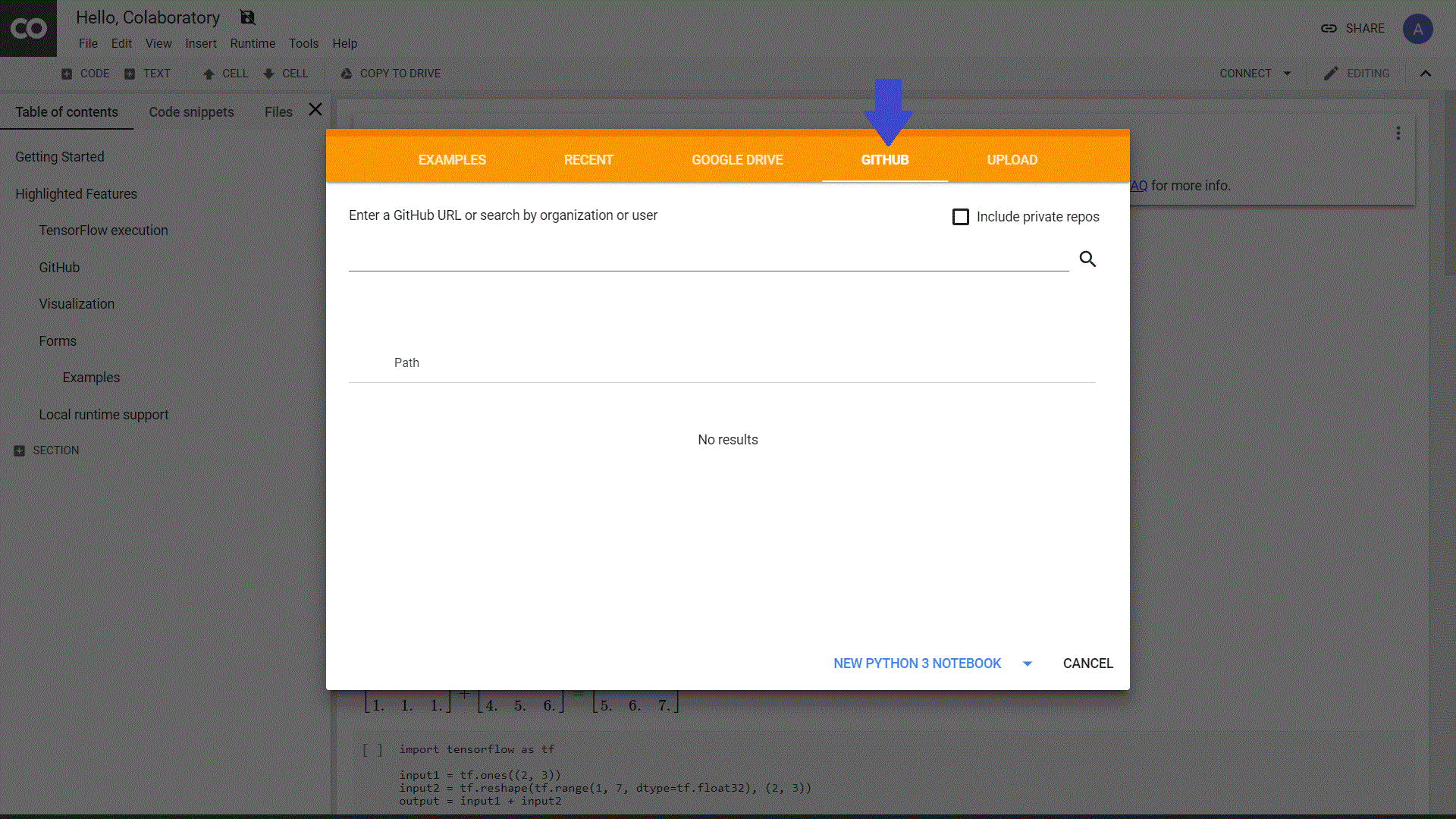
Task: Click Cancel to close dialog
Action: pyautogui.click(x=1088, y=663)
